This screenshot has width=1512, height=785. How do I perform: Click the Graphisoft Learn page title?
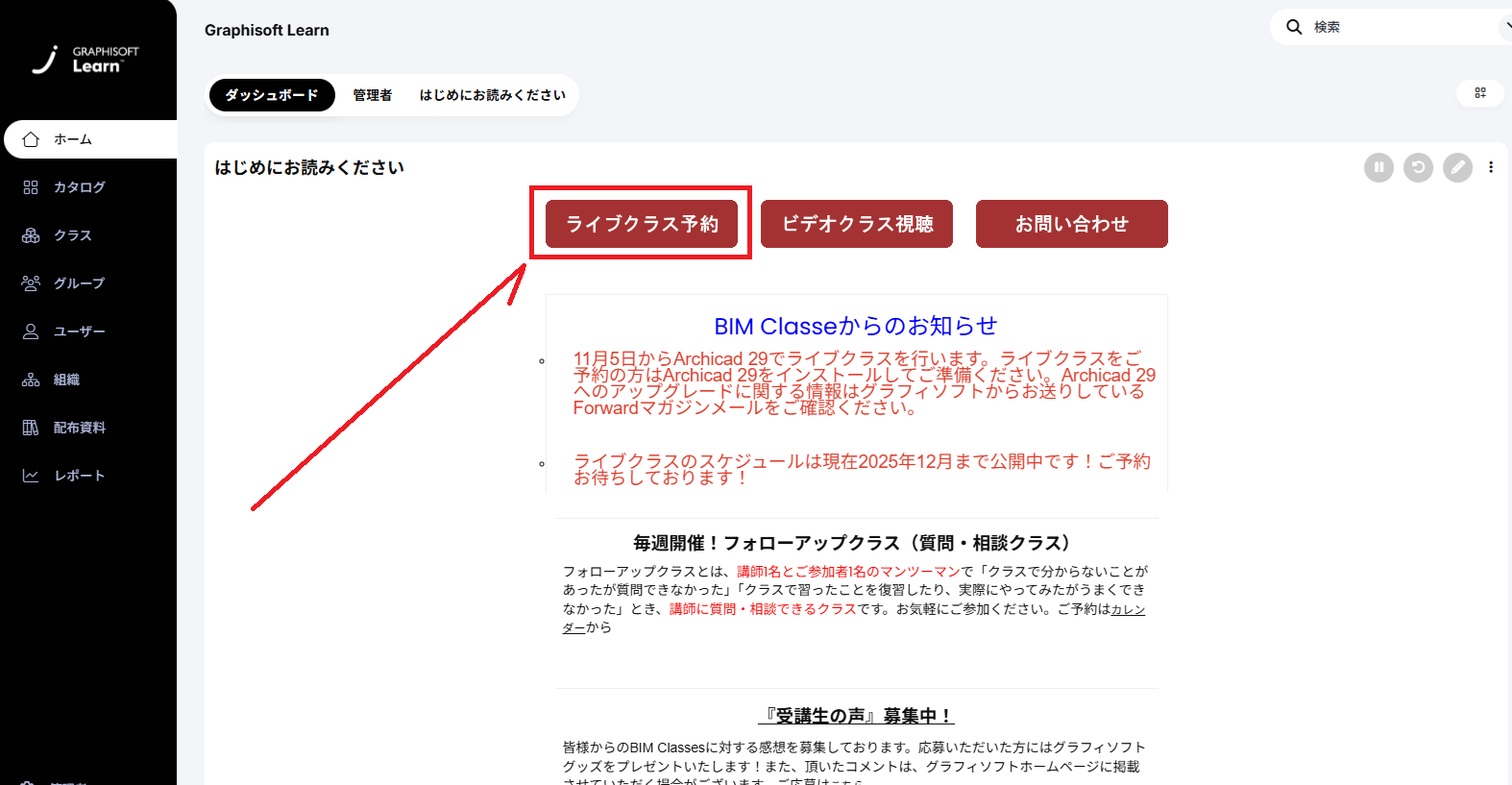point(267,30)
